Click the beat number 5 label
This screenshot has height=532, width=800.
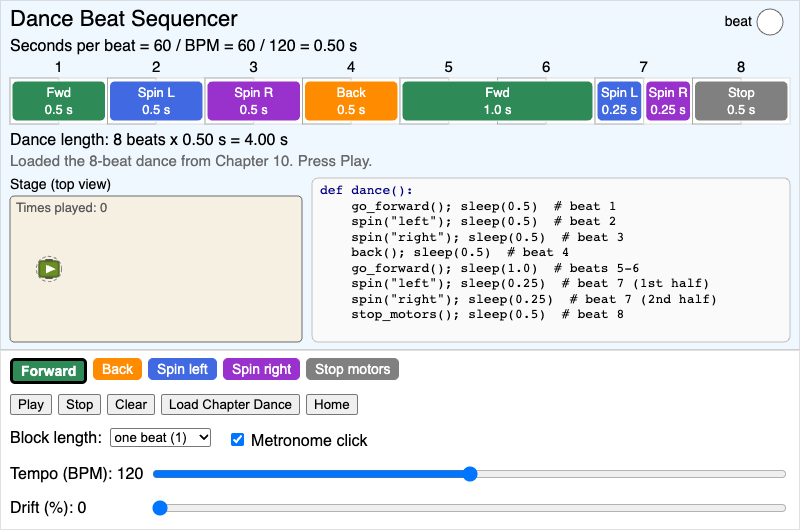(x=448, y=67)
